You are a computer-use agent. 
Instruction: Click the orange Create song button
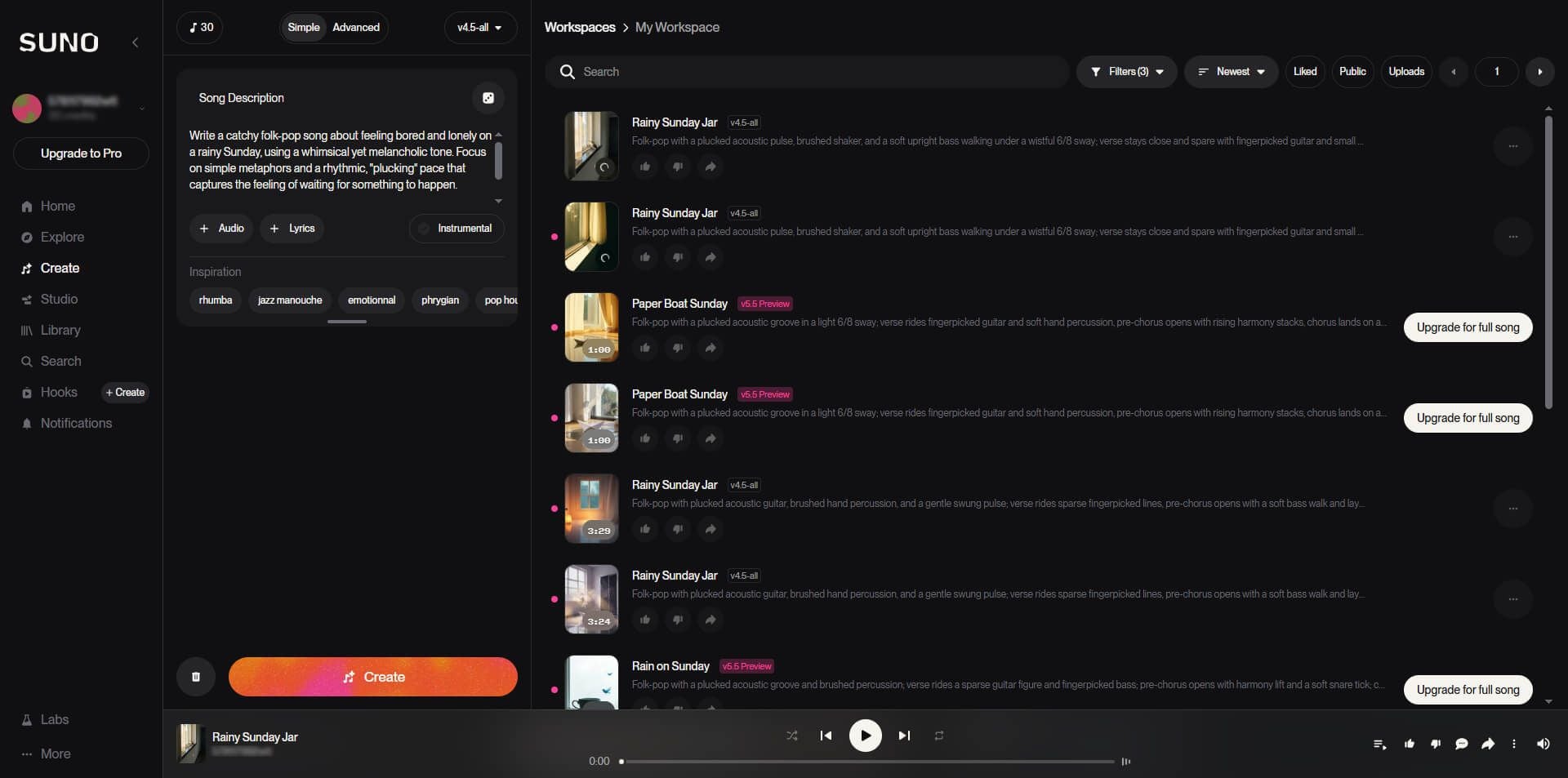tap(373, 677)
